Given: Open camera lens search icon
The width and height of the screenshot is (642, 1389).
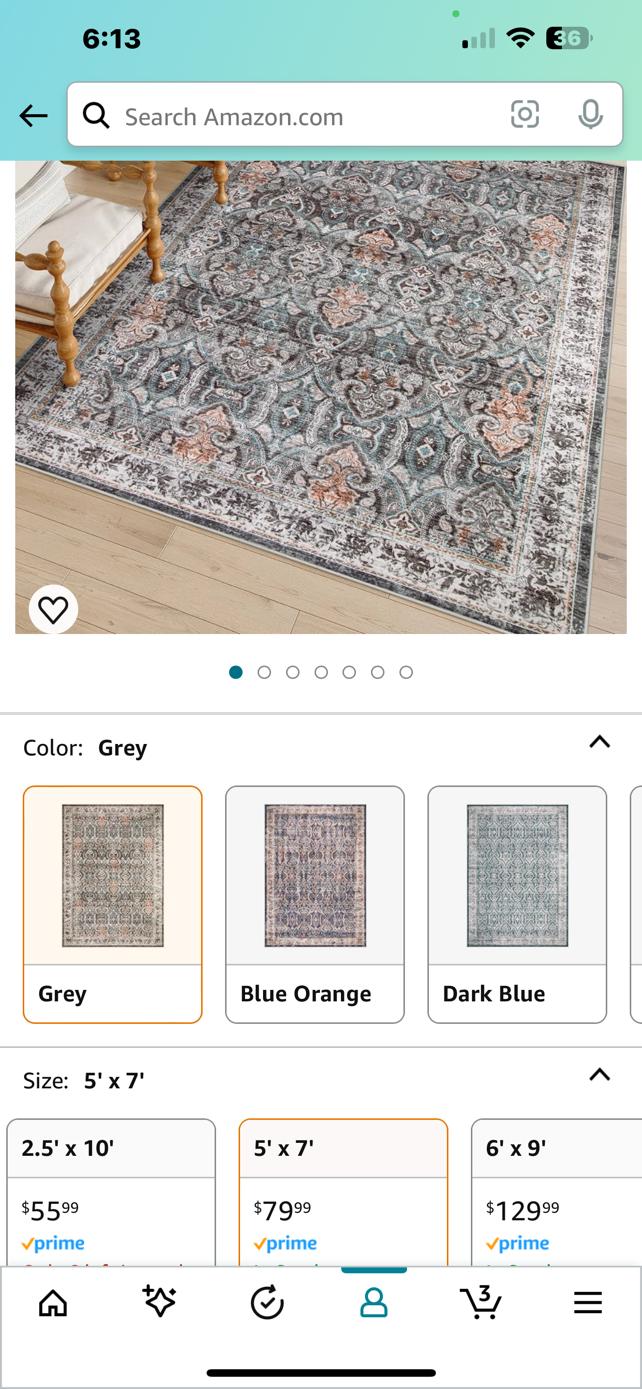Looking at the screenshot, I should (525, 115).
